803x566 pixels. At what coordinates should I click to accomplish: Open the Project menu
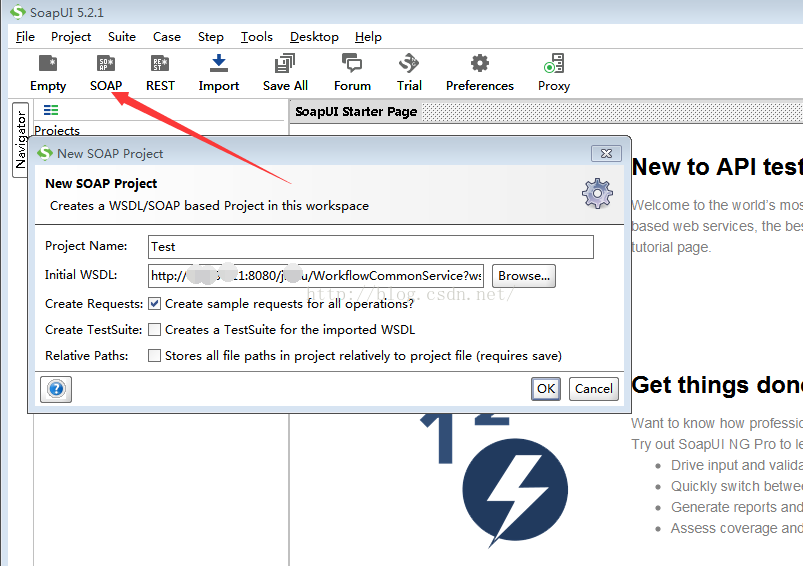pos(71,37)
